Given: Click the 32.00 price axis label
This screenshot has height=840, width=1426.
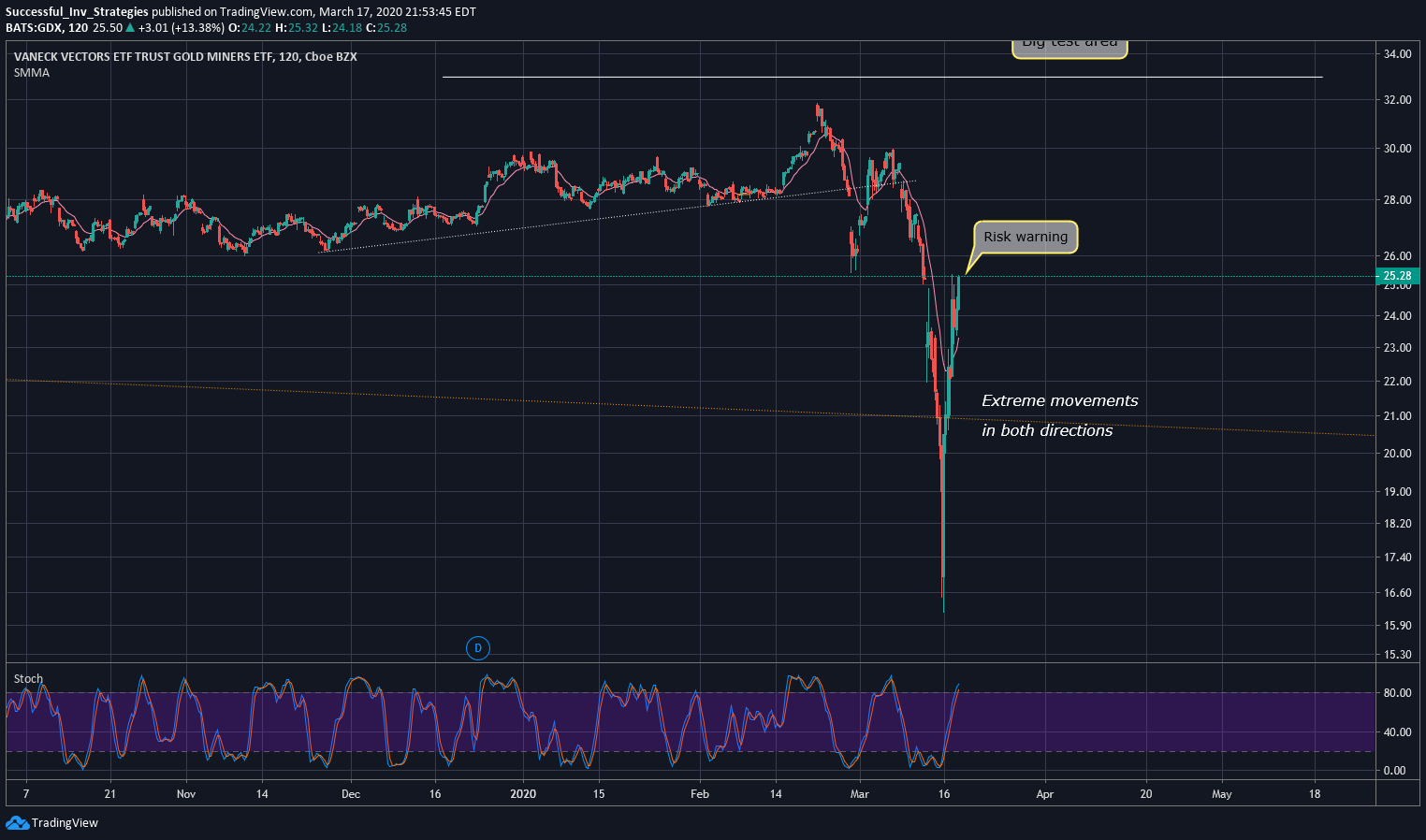Looking at the screenshot, I should (1397, 100).
